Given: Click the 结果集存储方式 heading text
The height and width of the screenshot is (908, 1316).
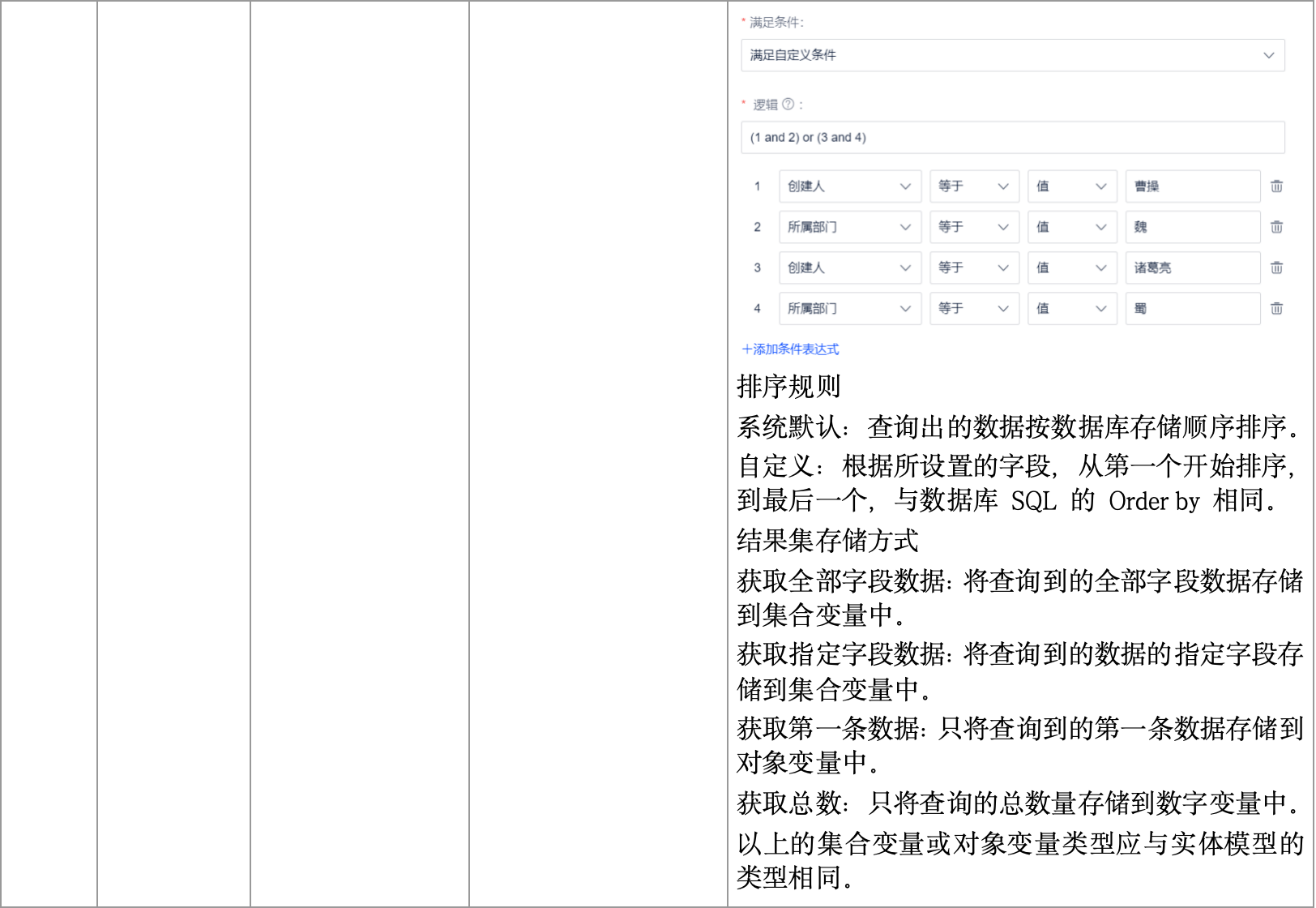Looking at the screenshot, I should pos(827,541).
